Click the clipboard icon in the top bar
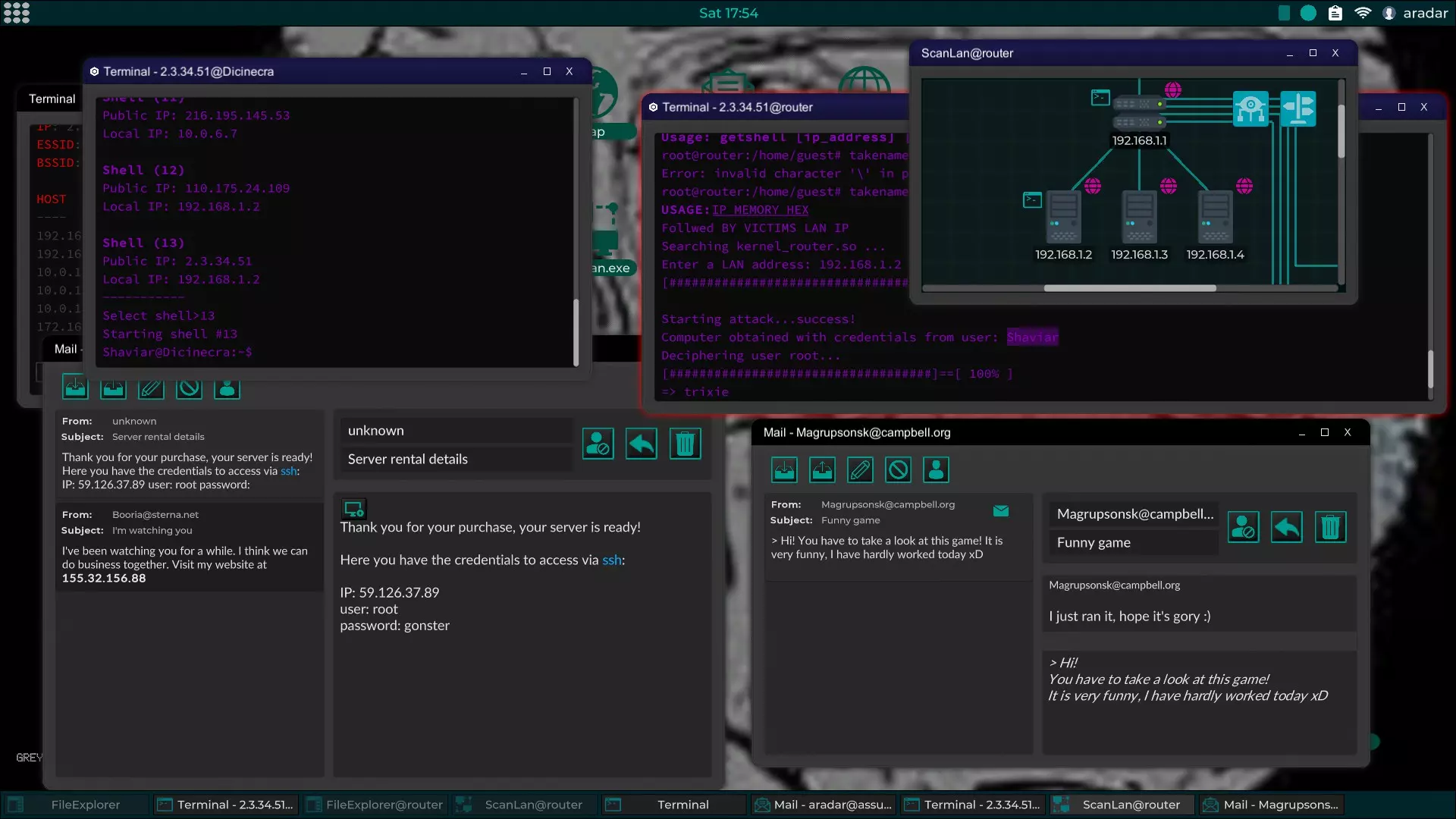 [x=1335, y=13]
